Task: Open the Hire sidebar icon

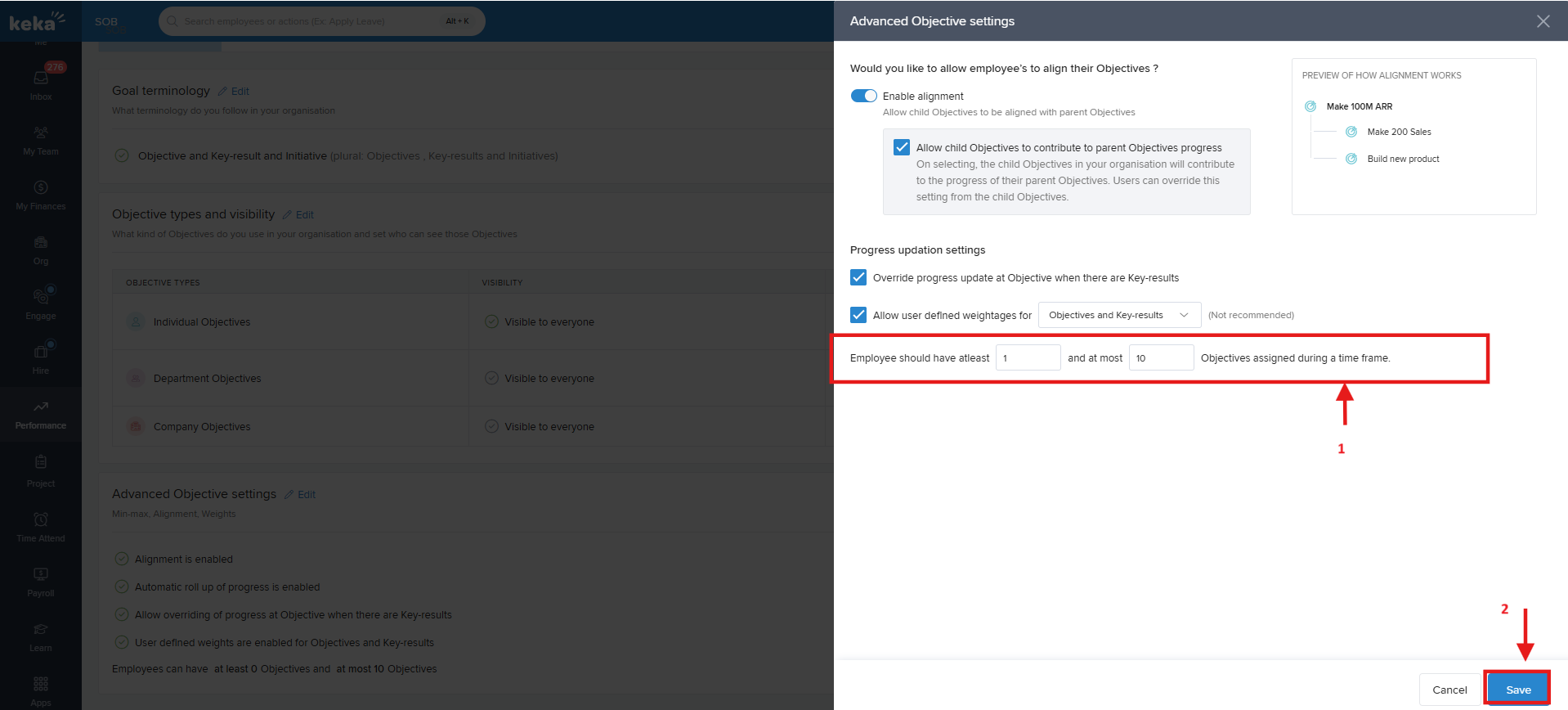Action: [x=41, y=353]
